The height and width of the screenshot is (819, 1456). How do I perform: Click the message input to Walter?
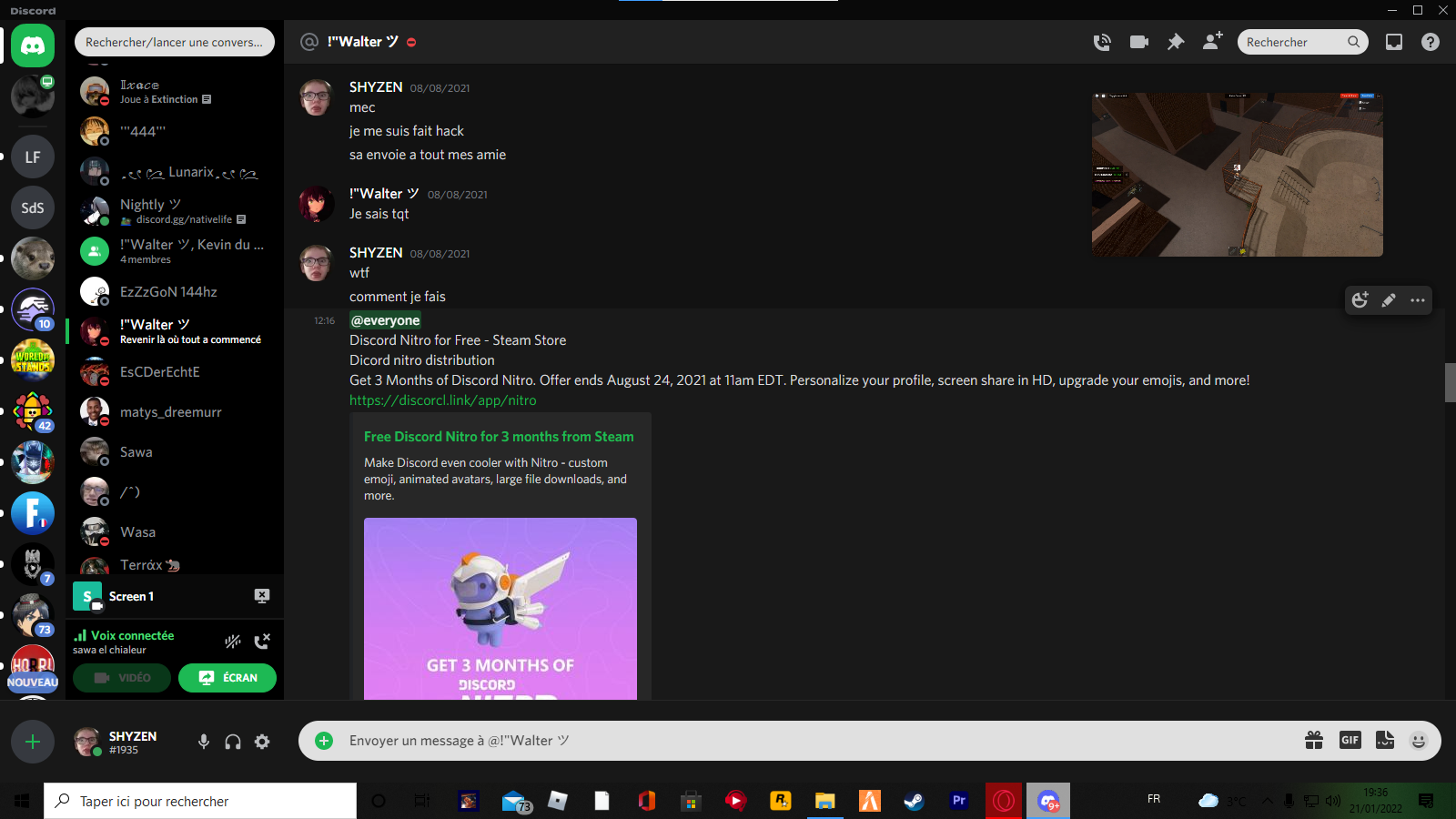(x=819, y=741)
